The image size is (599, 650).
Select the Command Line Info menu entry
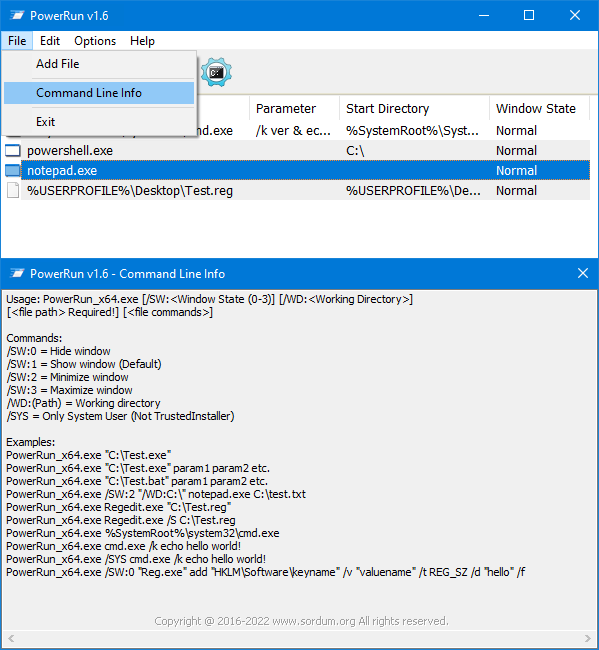click(x=99, y=93)
